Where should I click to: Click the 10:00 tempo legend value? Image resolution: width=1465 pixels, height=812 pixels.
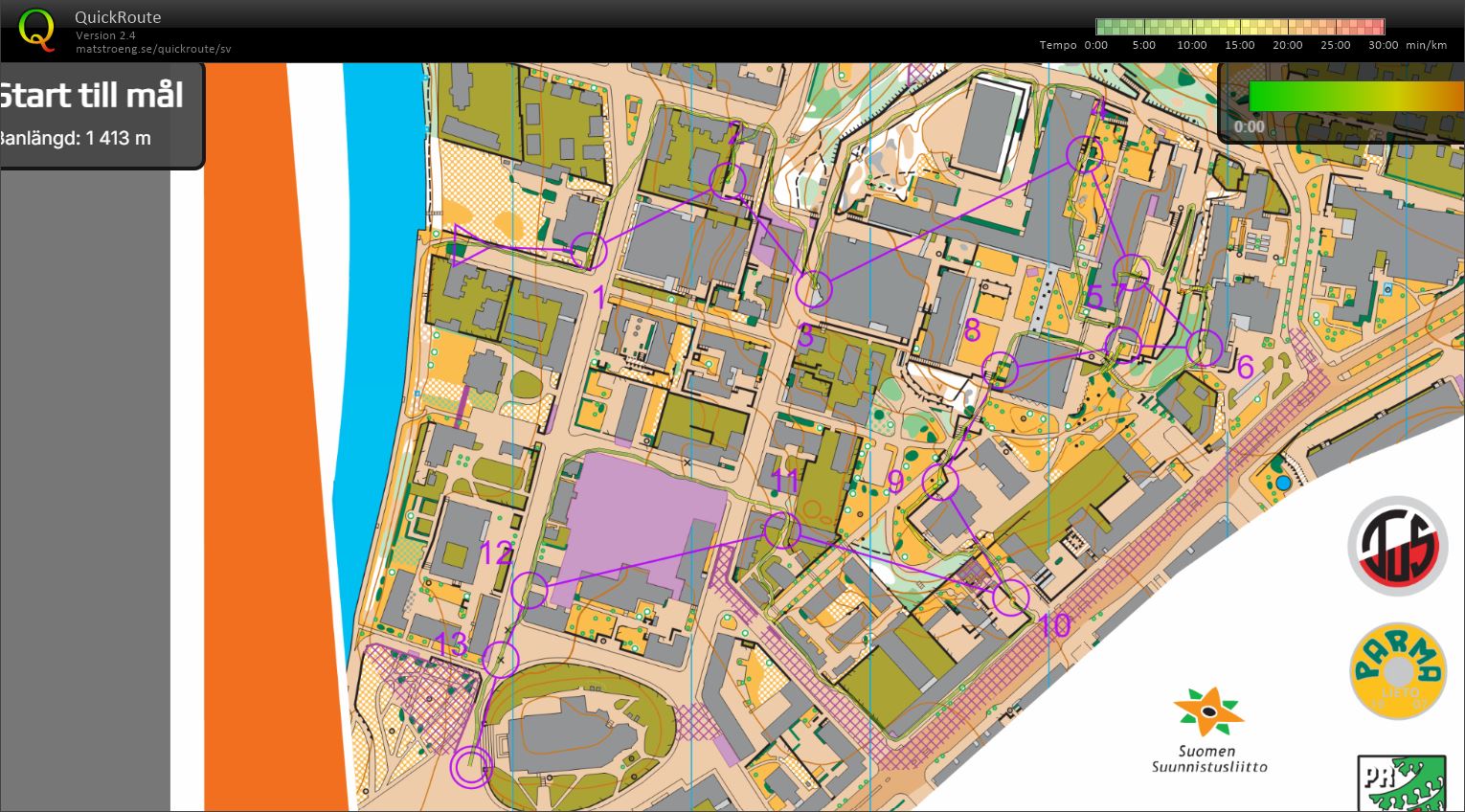1192,45
